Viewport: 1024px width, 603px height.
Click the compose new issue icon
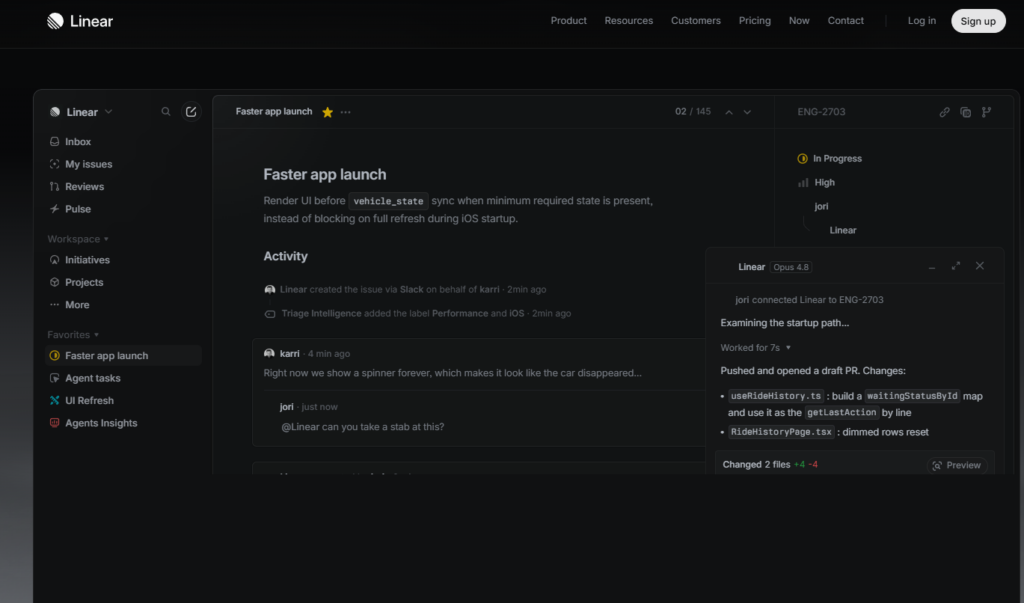pyautogui.click(x=191, y=112)
